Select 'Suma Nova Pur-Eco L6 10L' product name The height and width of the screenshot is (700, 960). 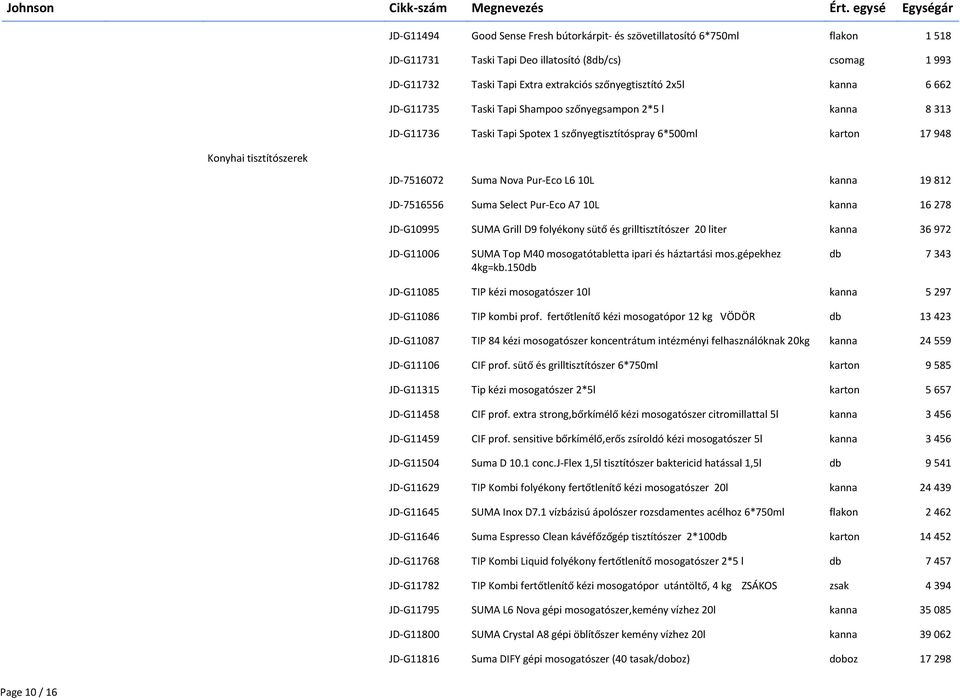coord(533,180)
